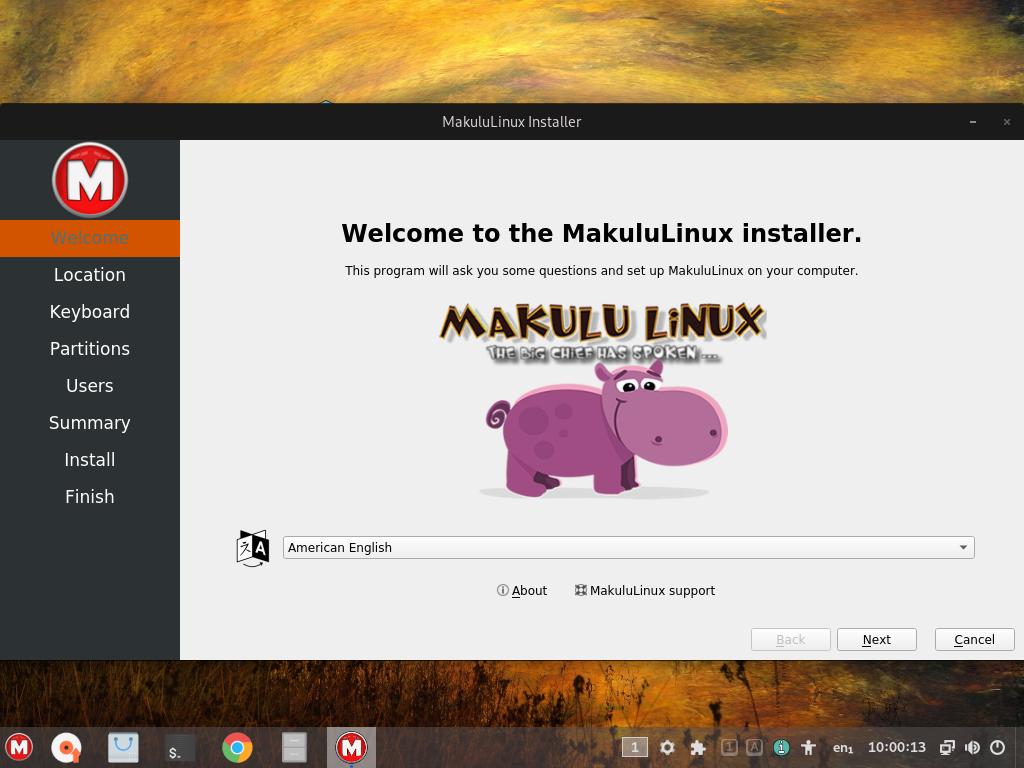Click the language translation icon

(x=253, y=548)
